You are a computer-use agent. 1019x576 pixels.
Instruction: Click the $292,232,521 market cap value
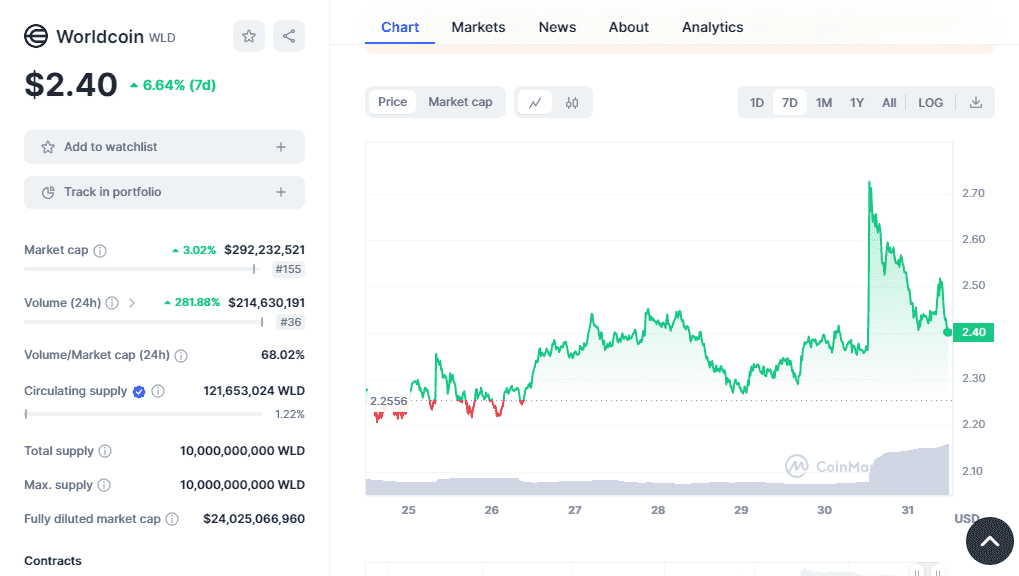(x=264, y=250)
